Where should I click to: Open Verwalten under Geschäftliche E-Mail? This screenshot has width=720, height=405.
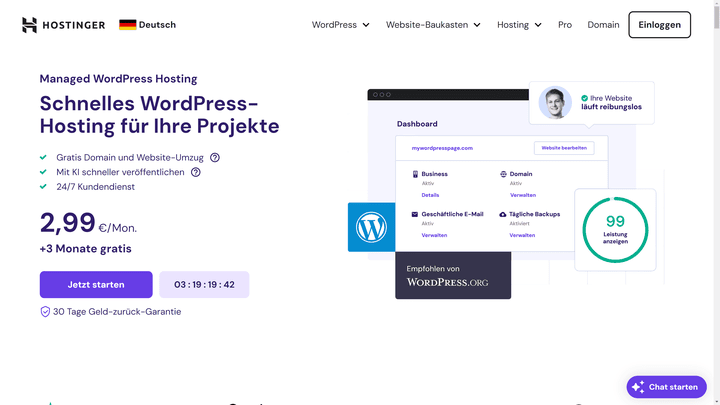coord(434,235)
